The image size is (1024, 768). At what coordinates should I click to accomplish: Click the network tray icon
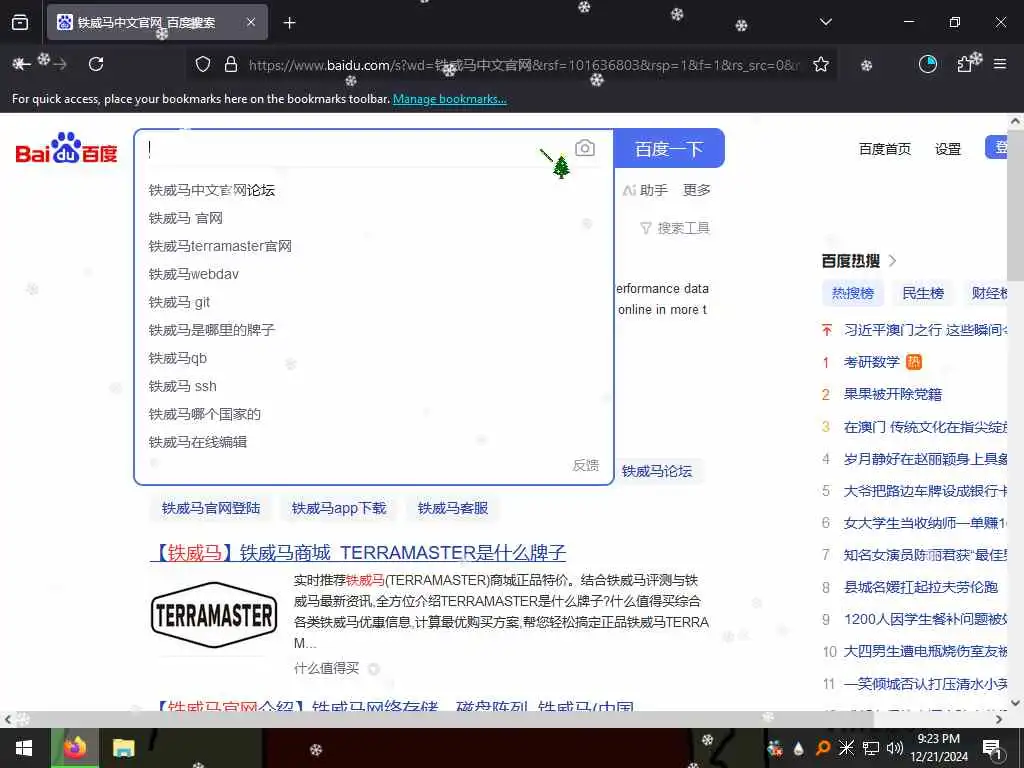click(x=871, y=748)
